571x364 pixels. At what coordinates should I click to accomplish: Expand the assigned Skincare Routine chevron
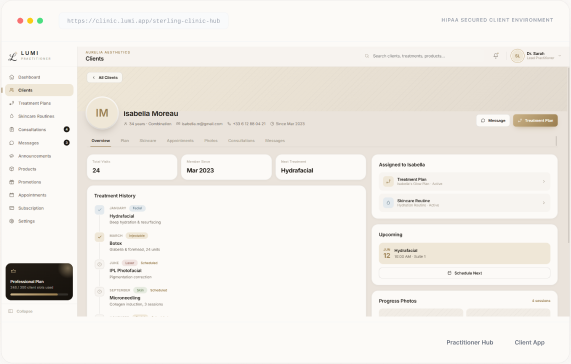[544, 203]
